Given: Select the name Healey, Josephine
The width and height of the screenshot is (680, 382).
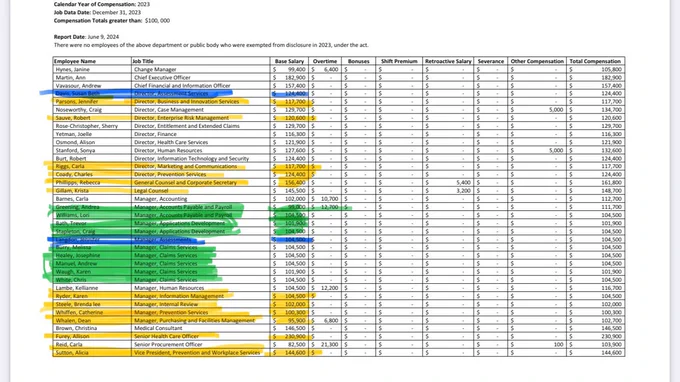Looking at the screenshot, I should [x=78, y=256].
